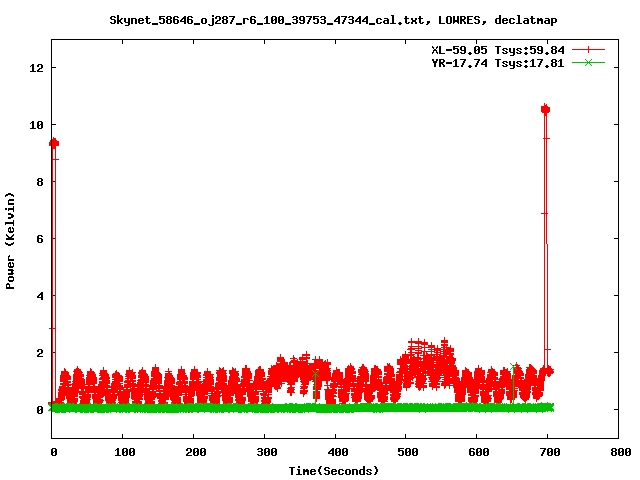Click x-axis tick label '800'
This screenshot has width=640, height=480.
click(621, 452)
